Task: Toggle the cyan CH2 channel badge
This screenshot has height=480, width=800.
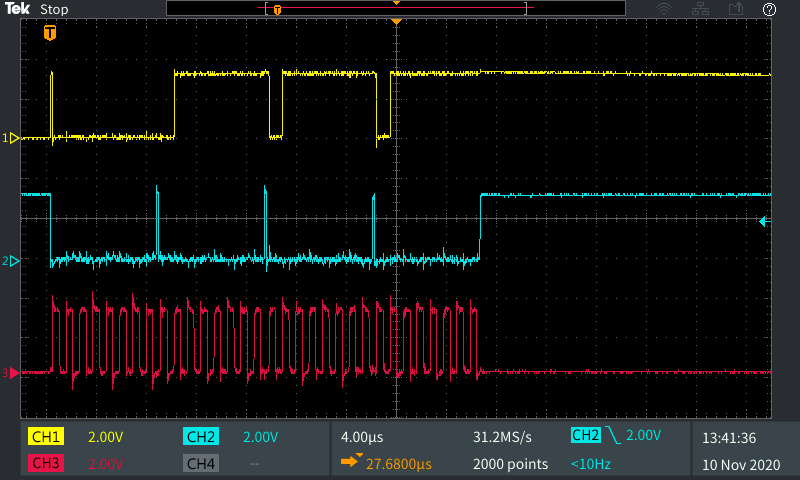Action: 201,437
